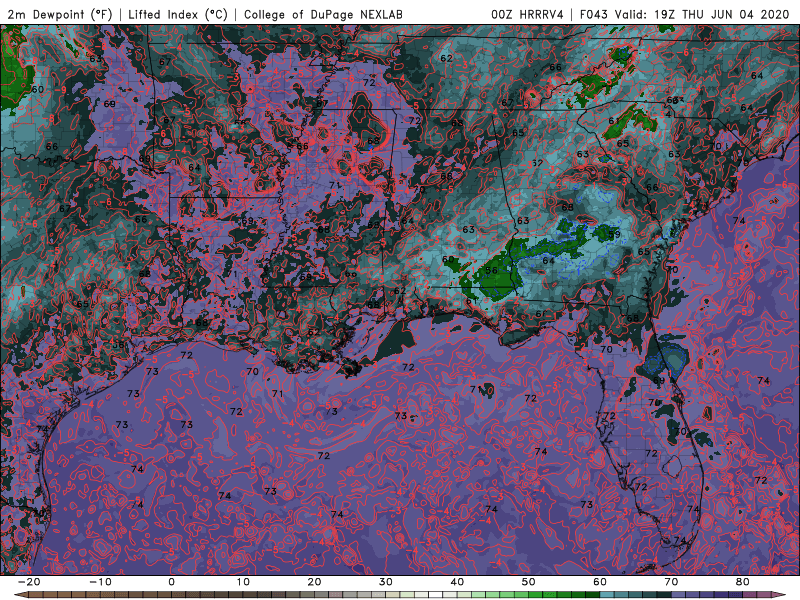The height and width of the screenshot is (600, 800).
Task: Click the '80' label on the color scale
Action: tap(743, 582)
